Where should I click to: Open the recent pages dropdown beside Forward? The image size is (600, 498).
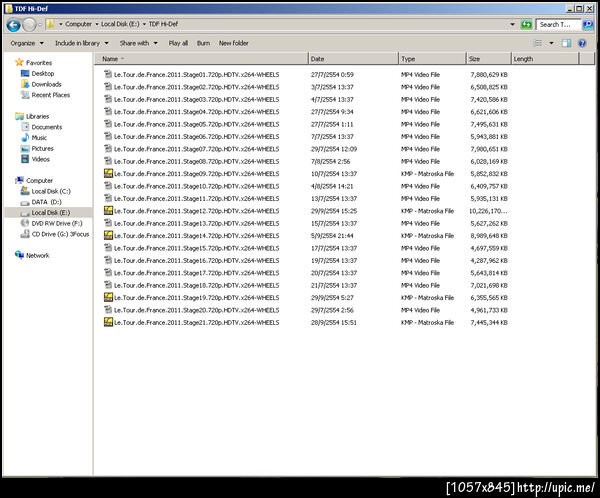[39, 25]
